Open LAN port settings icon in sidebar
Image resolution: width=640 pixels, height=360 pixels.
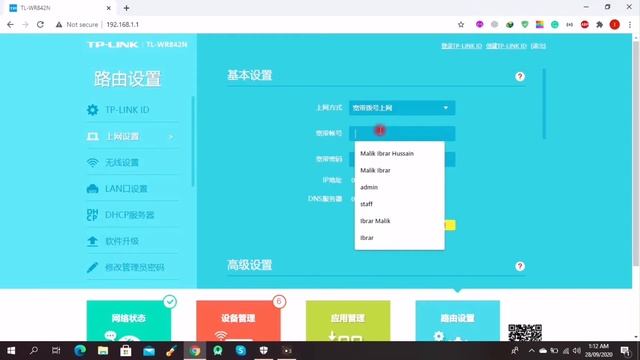(93, 189)
